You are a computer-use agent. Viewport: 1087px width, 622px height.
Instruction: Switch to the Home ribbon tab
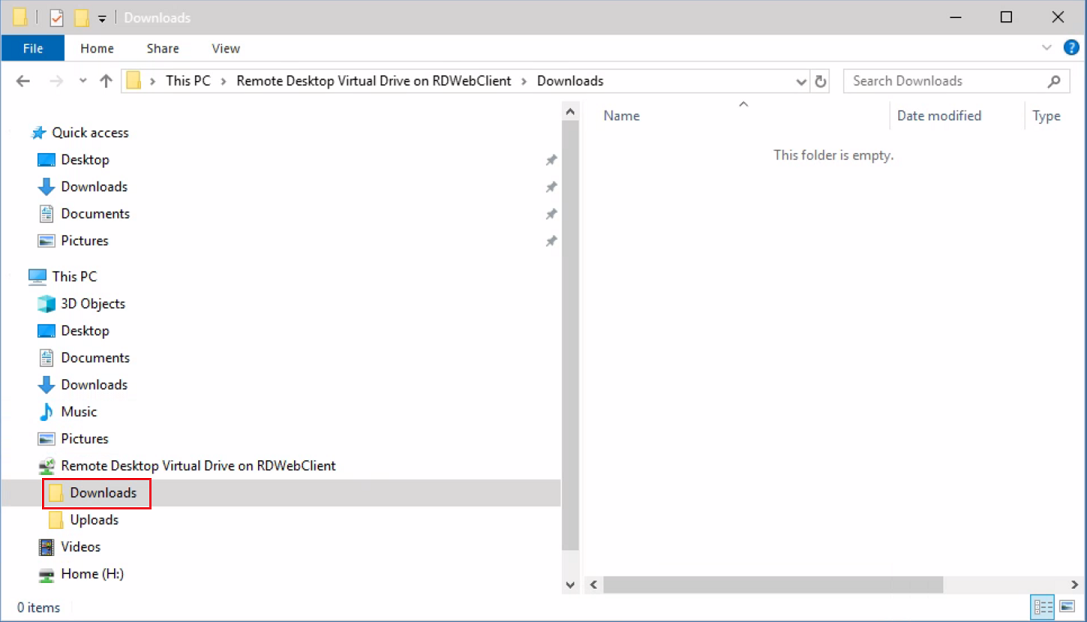click(96, 49)
